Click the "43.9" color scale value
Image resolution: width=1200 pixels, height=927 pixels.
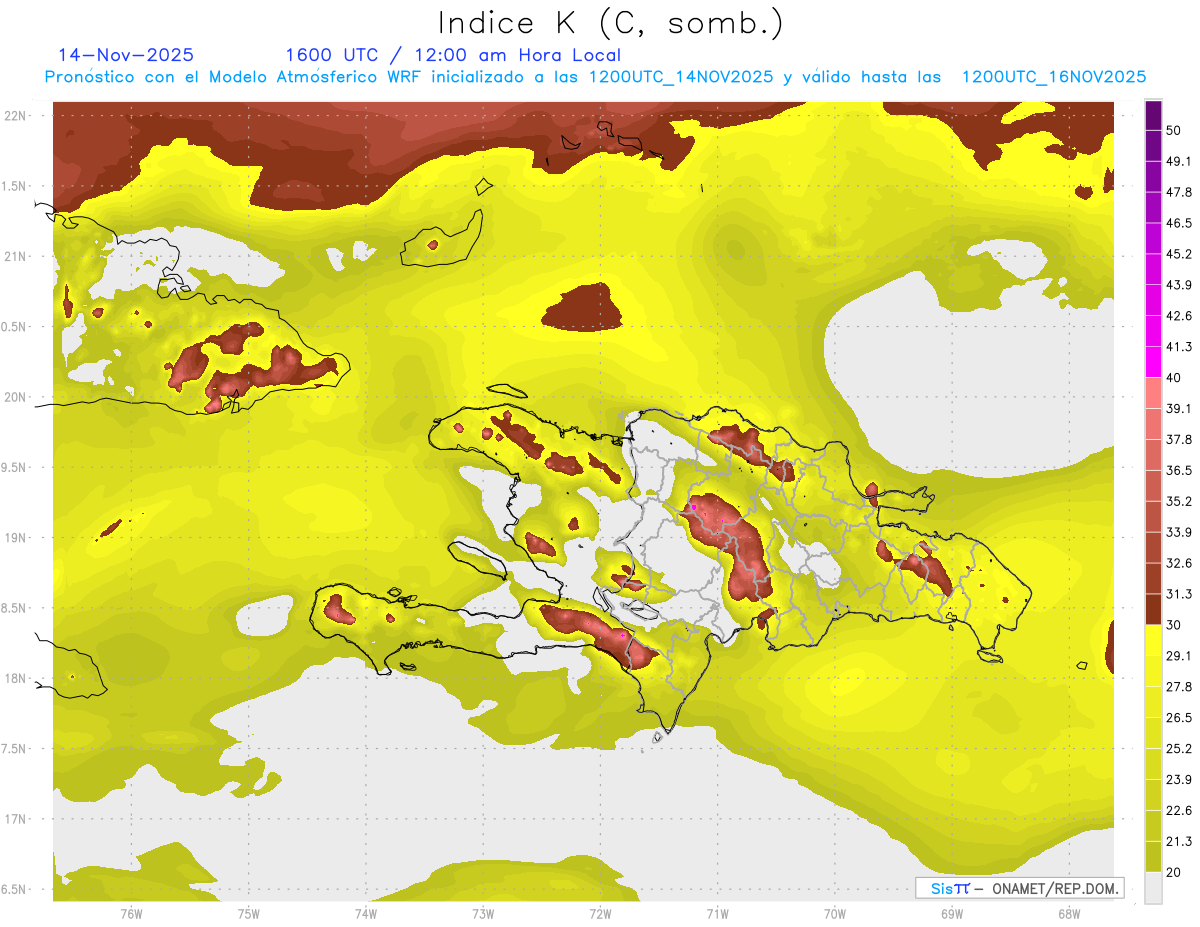point(1178,285)
